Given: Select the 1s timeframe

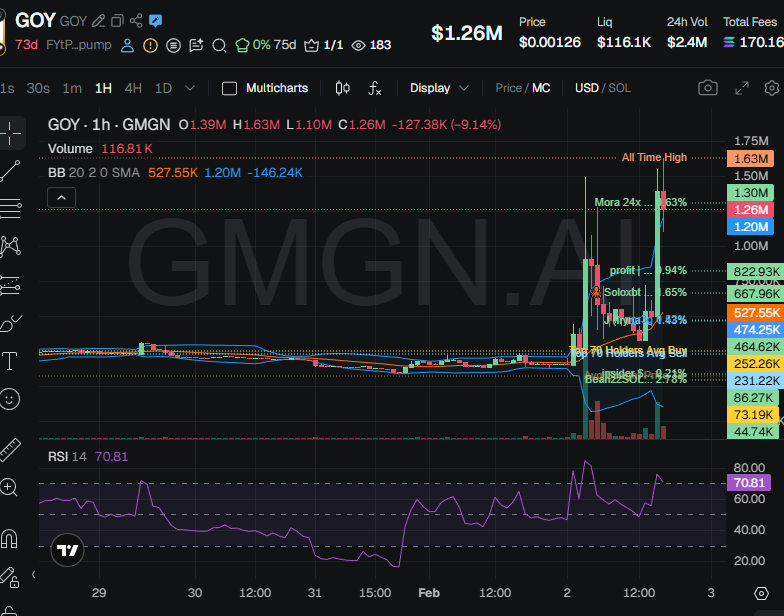Looking at the screenshot, I should 6,88.
